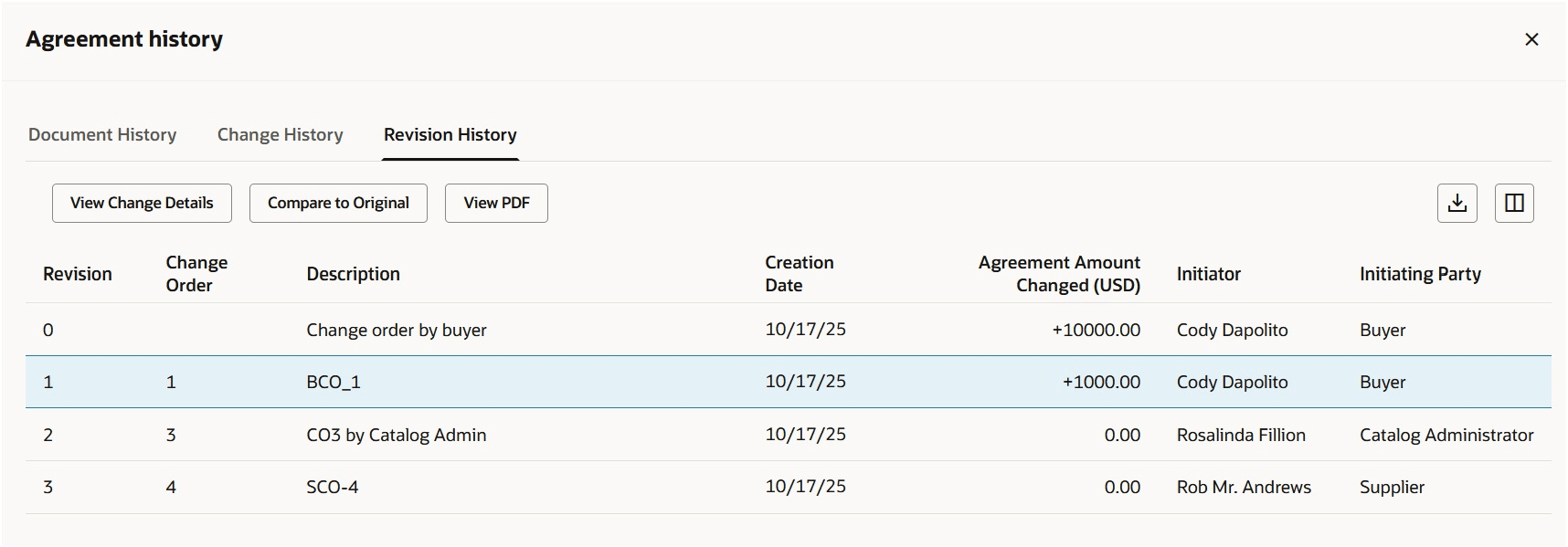Click the download export icon
Viewport: 1568px width, 547px height.
click(x=1457, y=203)
